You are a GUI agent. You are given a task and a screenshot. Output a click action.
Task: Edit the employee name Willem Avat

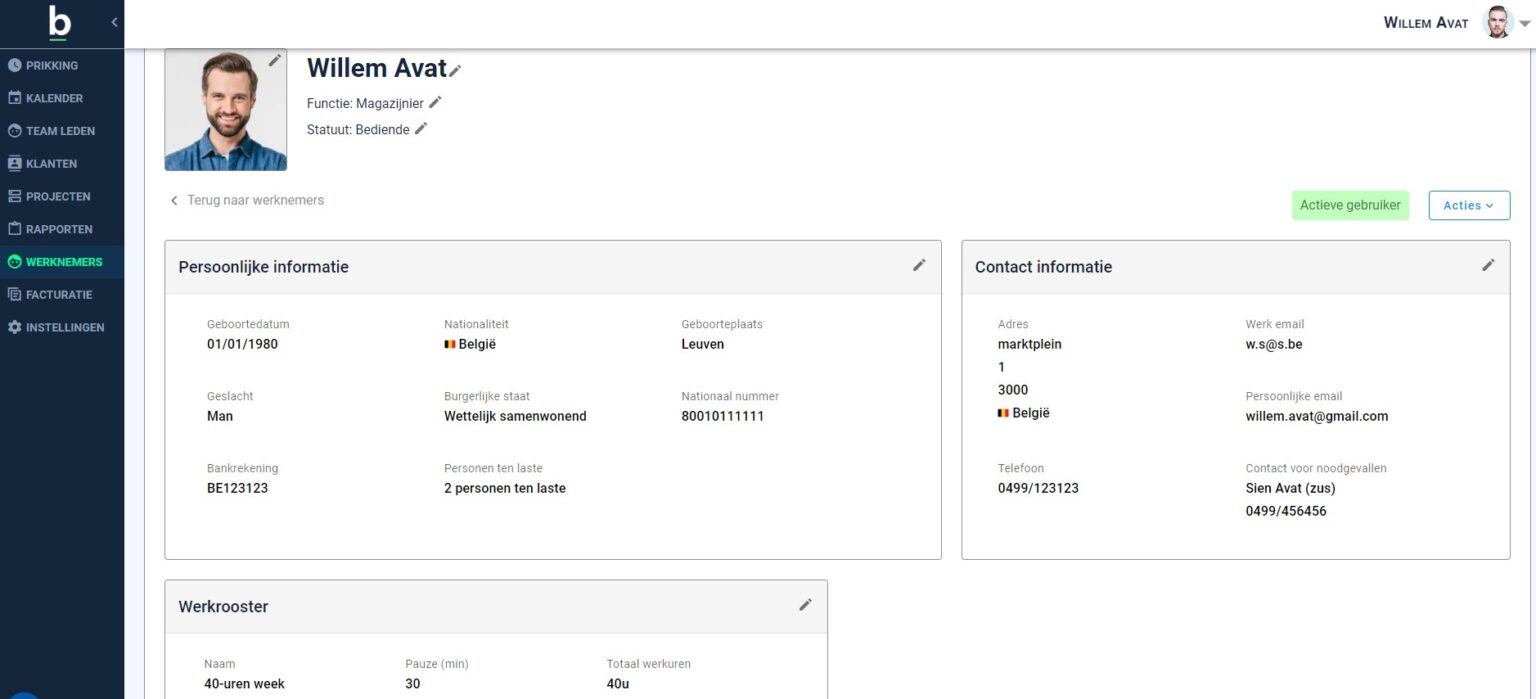click(456, 70)
